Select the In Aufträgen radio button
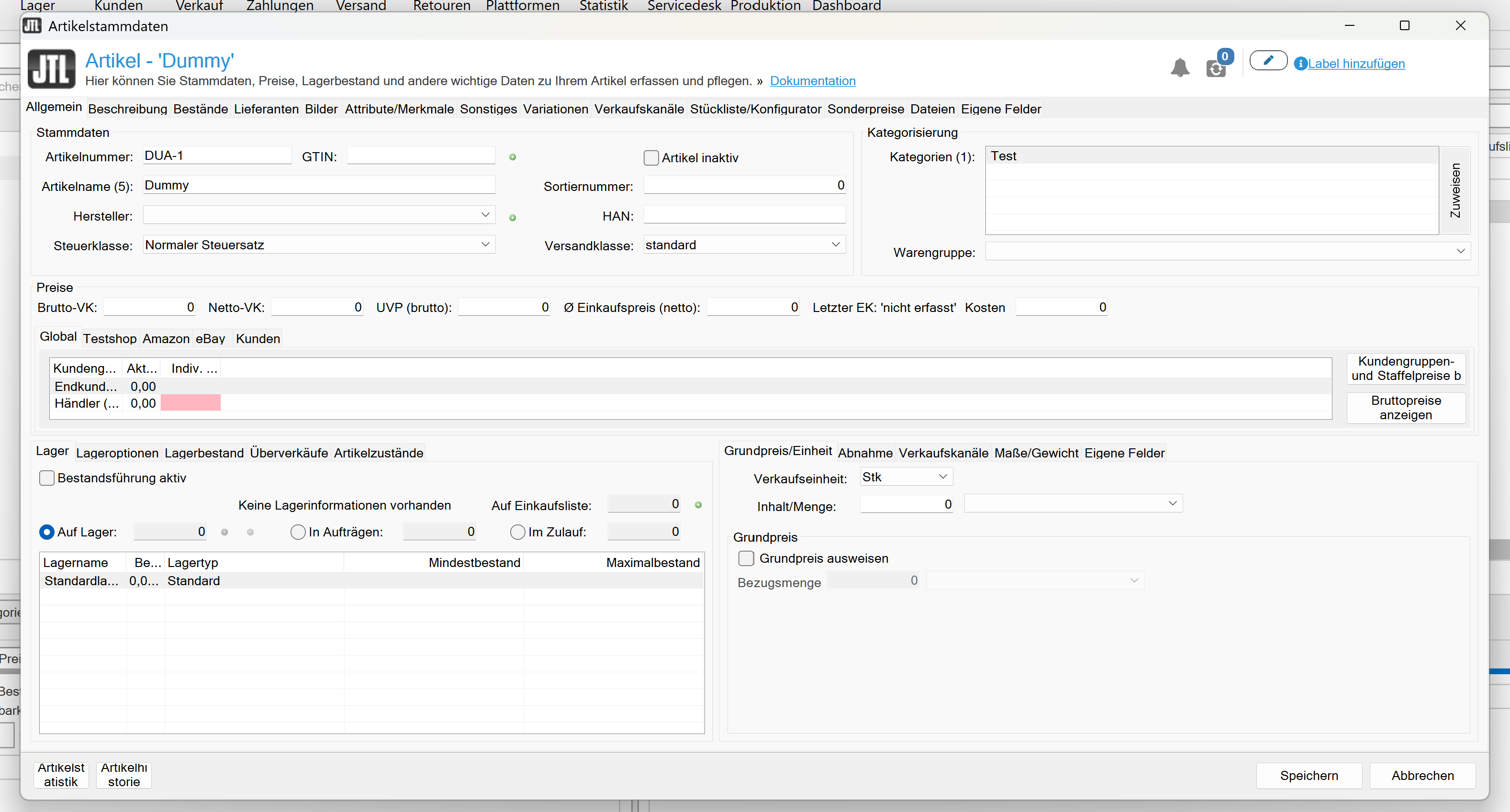The image size is (1510, 812). (298, 532)
